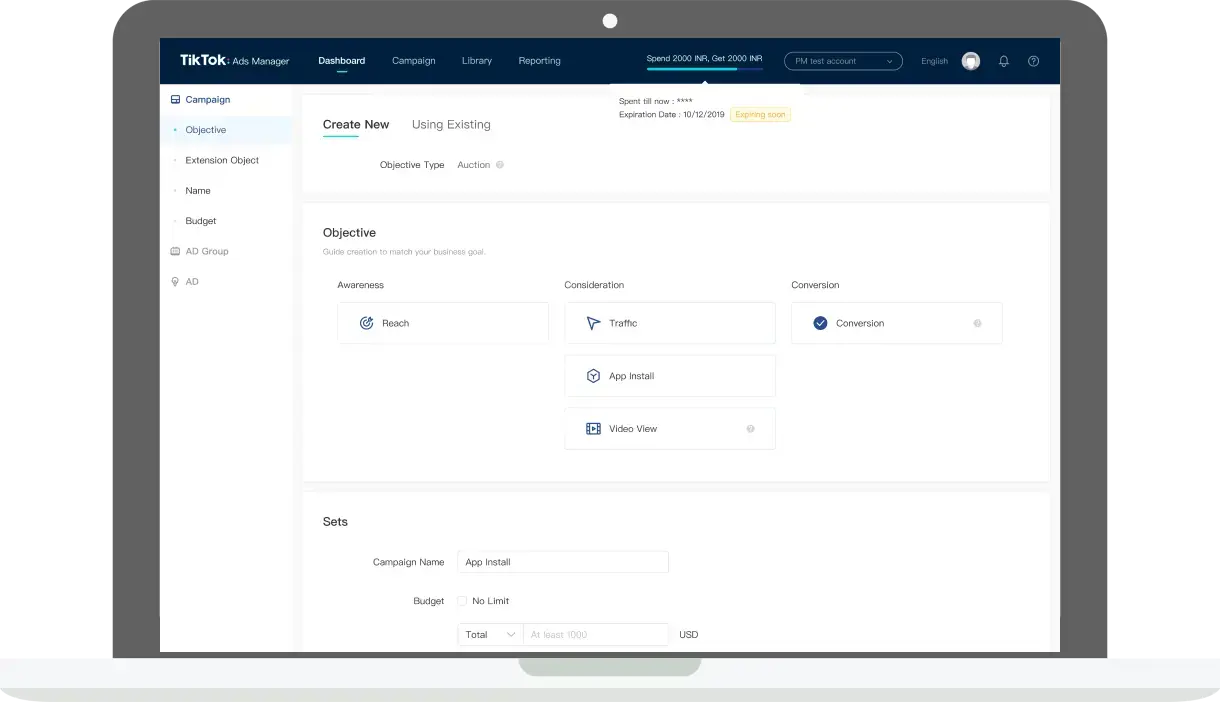Click the Video View film icon
Image resolution: width=1220 pixels, height=702 pixels.
(x=593, y=429)
